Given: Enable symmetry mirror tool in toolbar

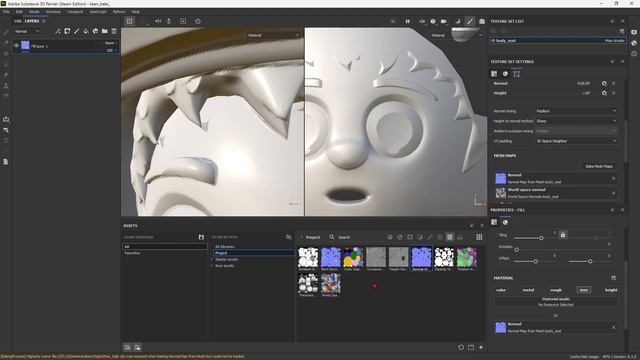Looking at the screenshot, I should tap(158, 21).
